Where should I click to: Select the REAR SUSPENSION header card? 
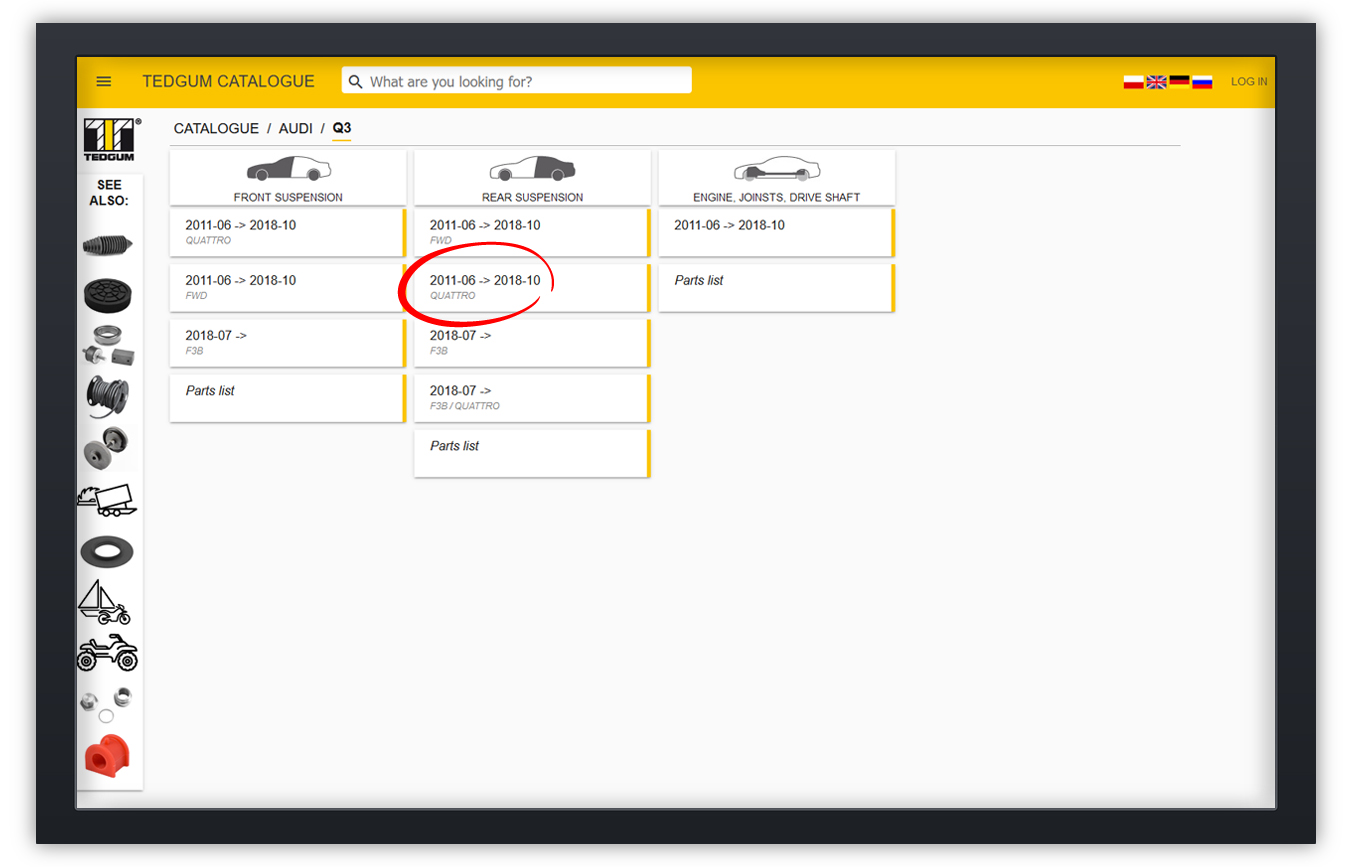[532, 178]
